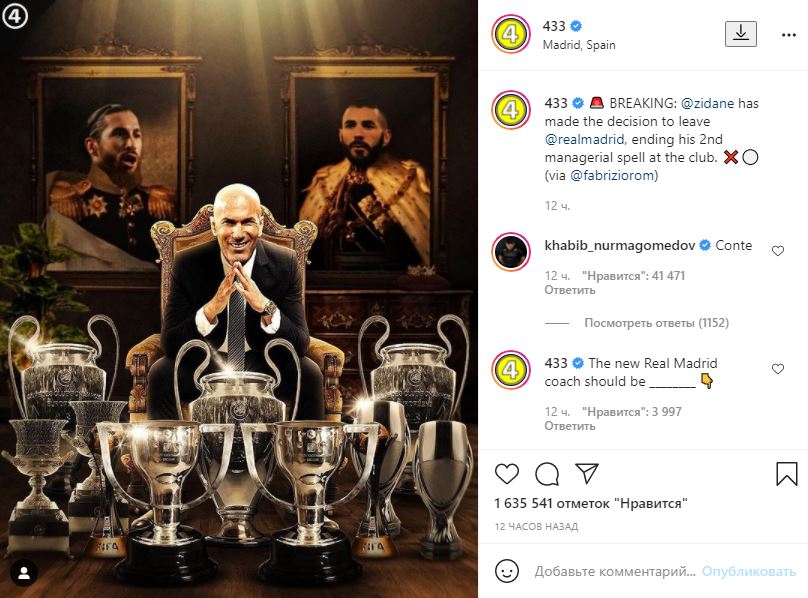Open the @fabriziorom mention link
Screen dimensions: 808x598
[612, 175]
